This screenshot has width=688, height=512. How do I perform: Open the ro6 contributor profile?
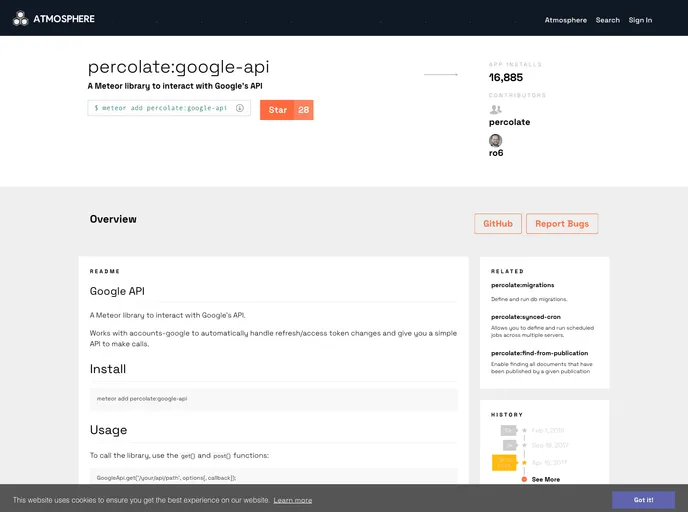pyautogui.click(x=496, y=153)
